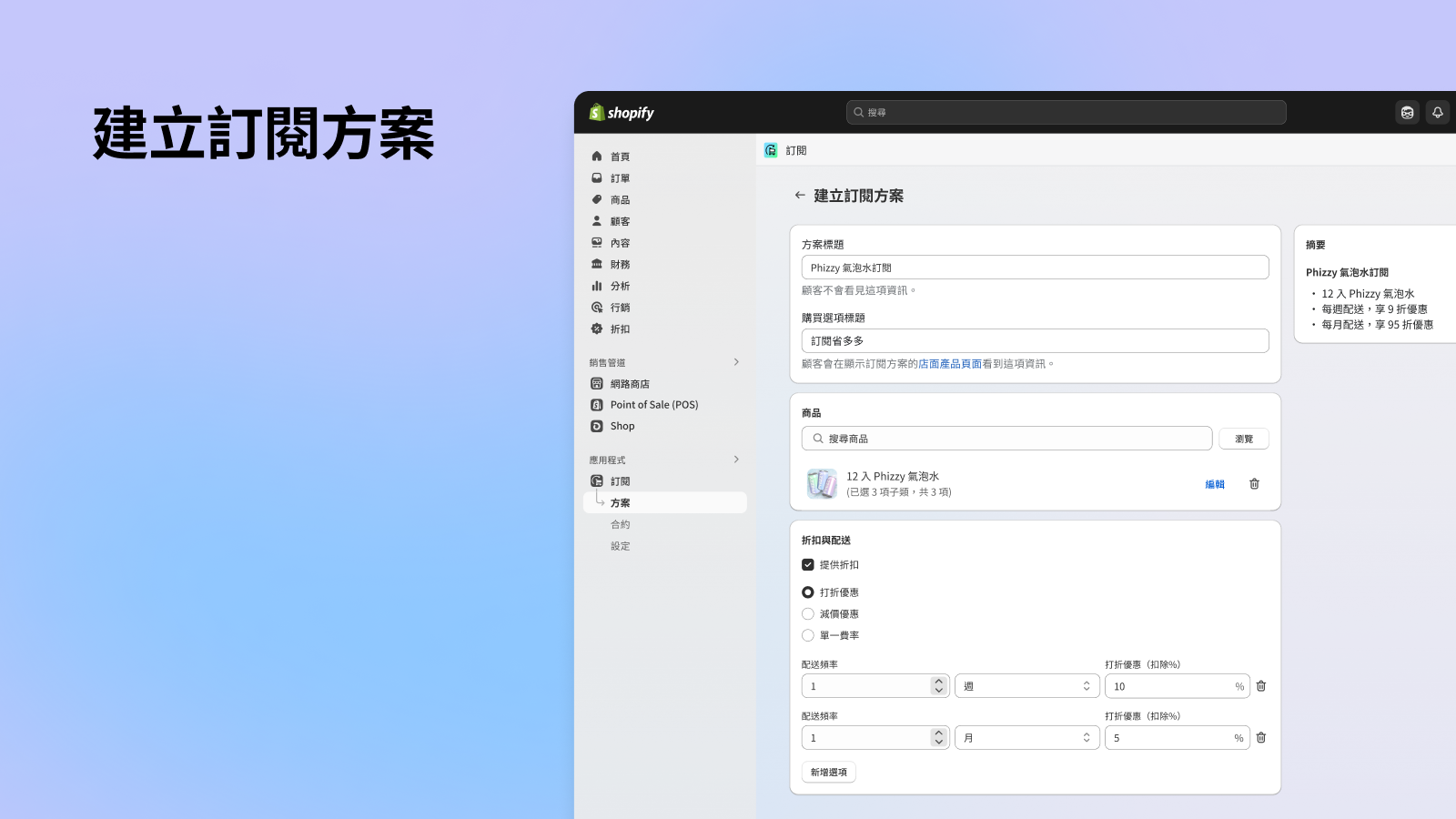Click the stepper on the monthly 配送頻率 field
Screen dimensions: 1456x819
(x=939, y=738)
